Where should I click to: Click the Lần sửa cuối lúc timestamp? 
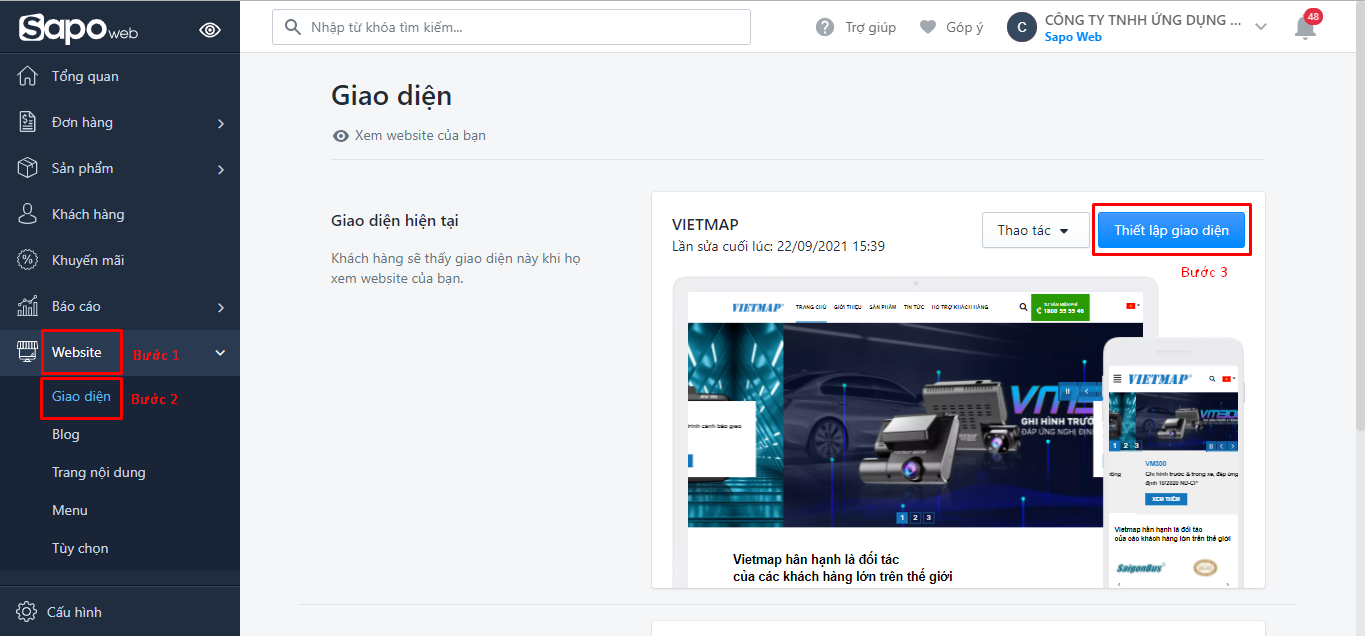pos(778,246)
